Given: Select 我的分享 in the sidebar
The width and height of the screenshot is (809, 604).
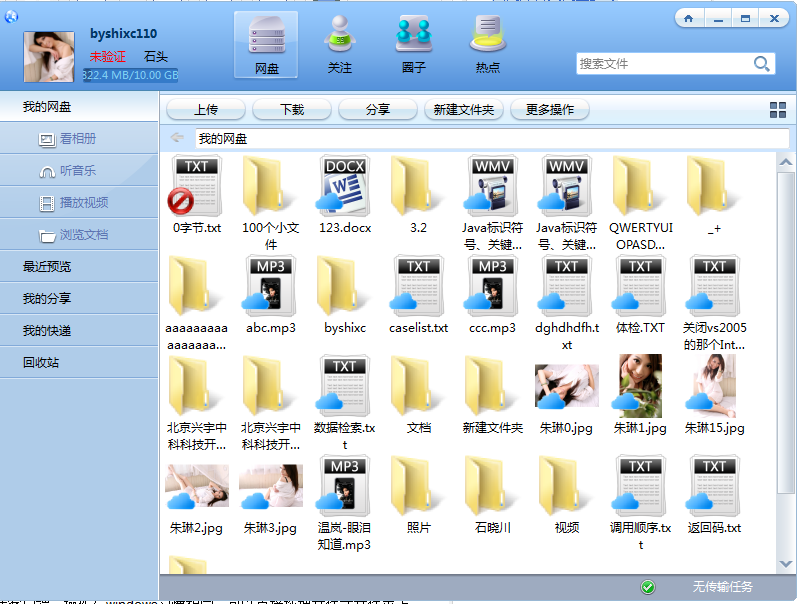Looking at the screenshot, I should click(x=79, y=299).
